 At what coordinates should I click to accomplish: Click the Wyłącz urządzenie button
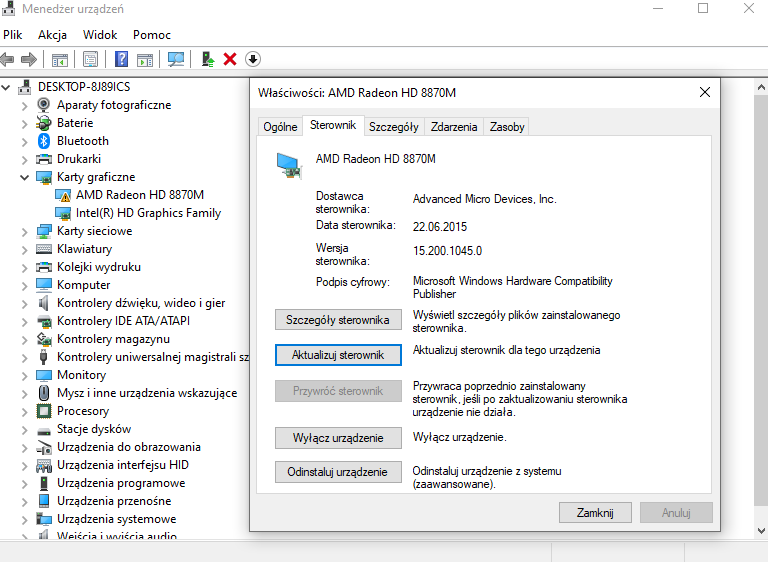[x=338, y=438]
